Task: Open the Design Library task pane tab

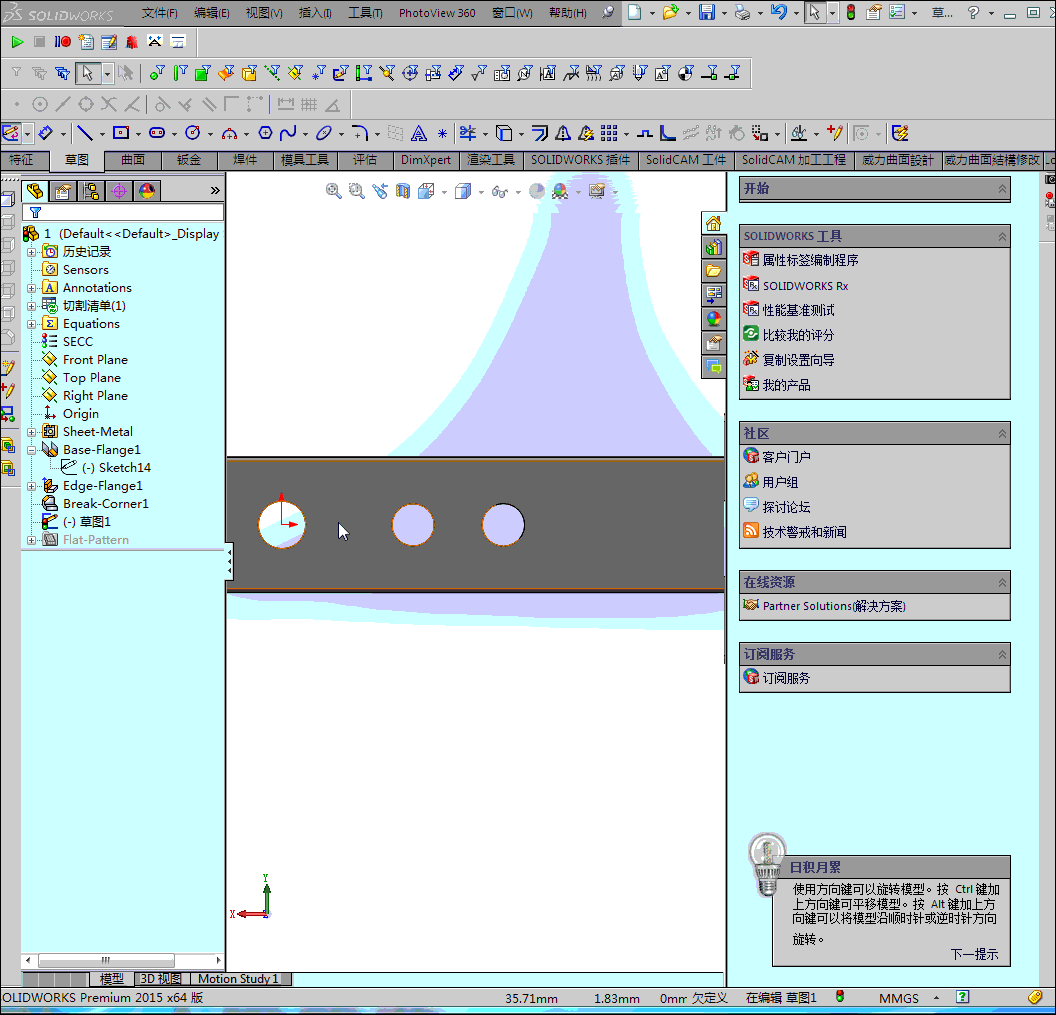Action: click(x=714, y=247)
